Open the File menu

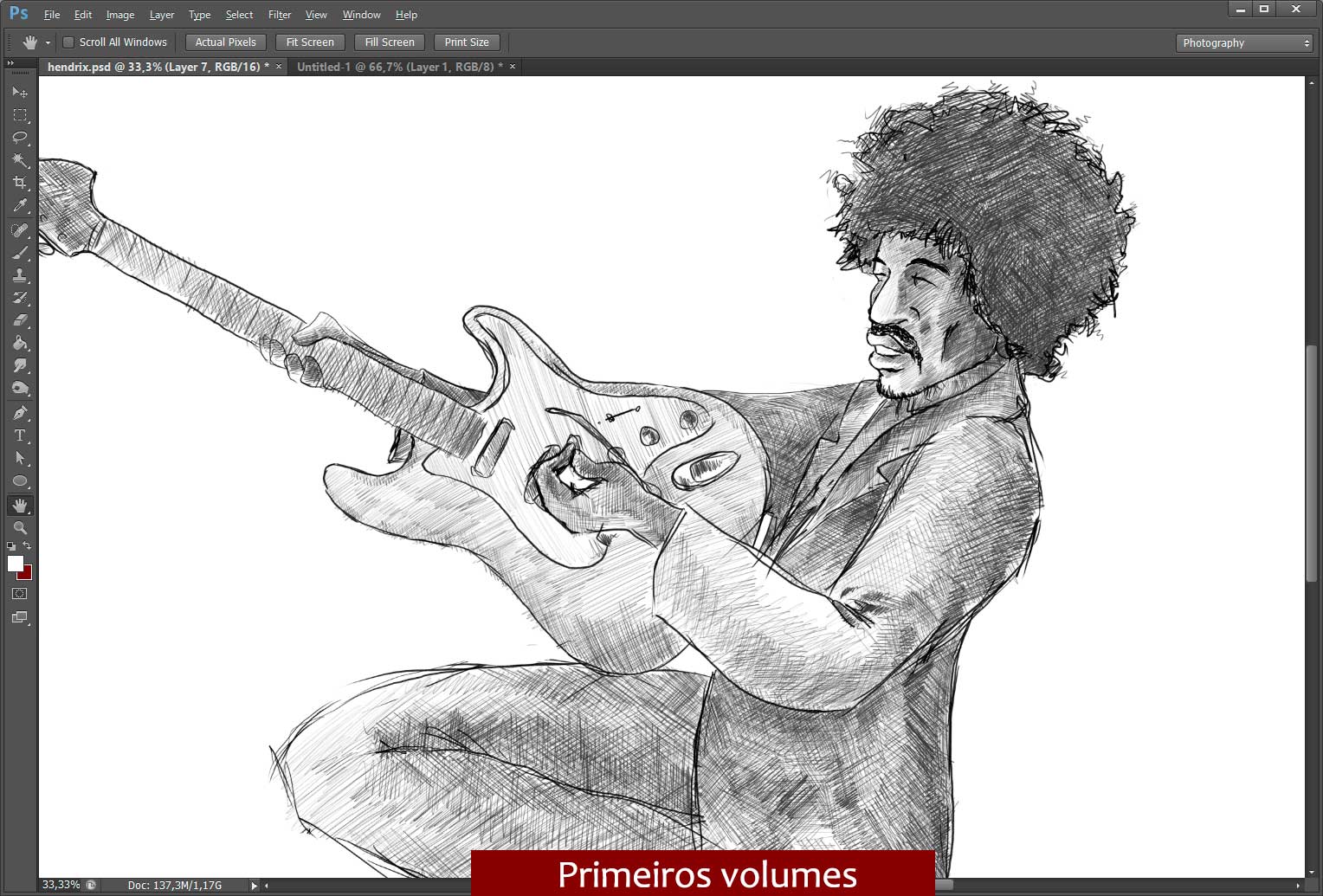click(52, 15)
